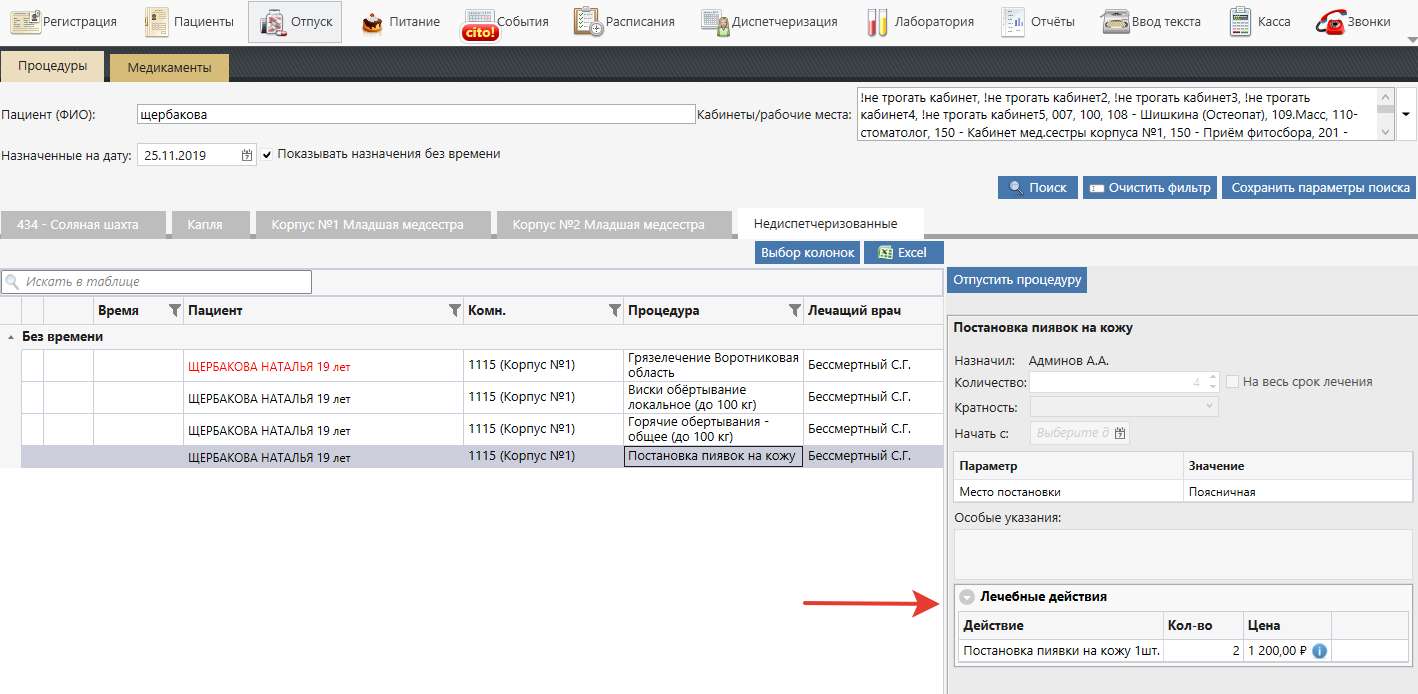
Task: Toggle Показывать назначения без времени checkbox
Action: [267, 155]
